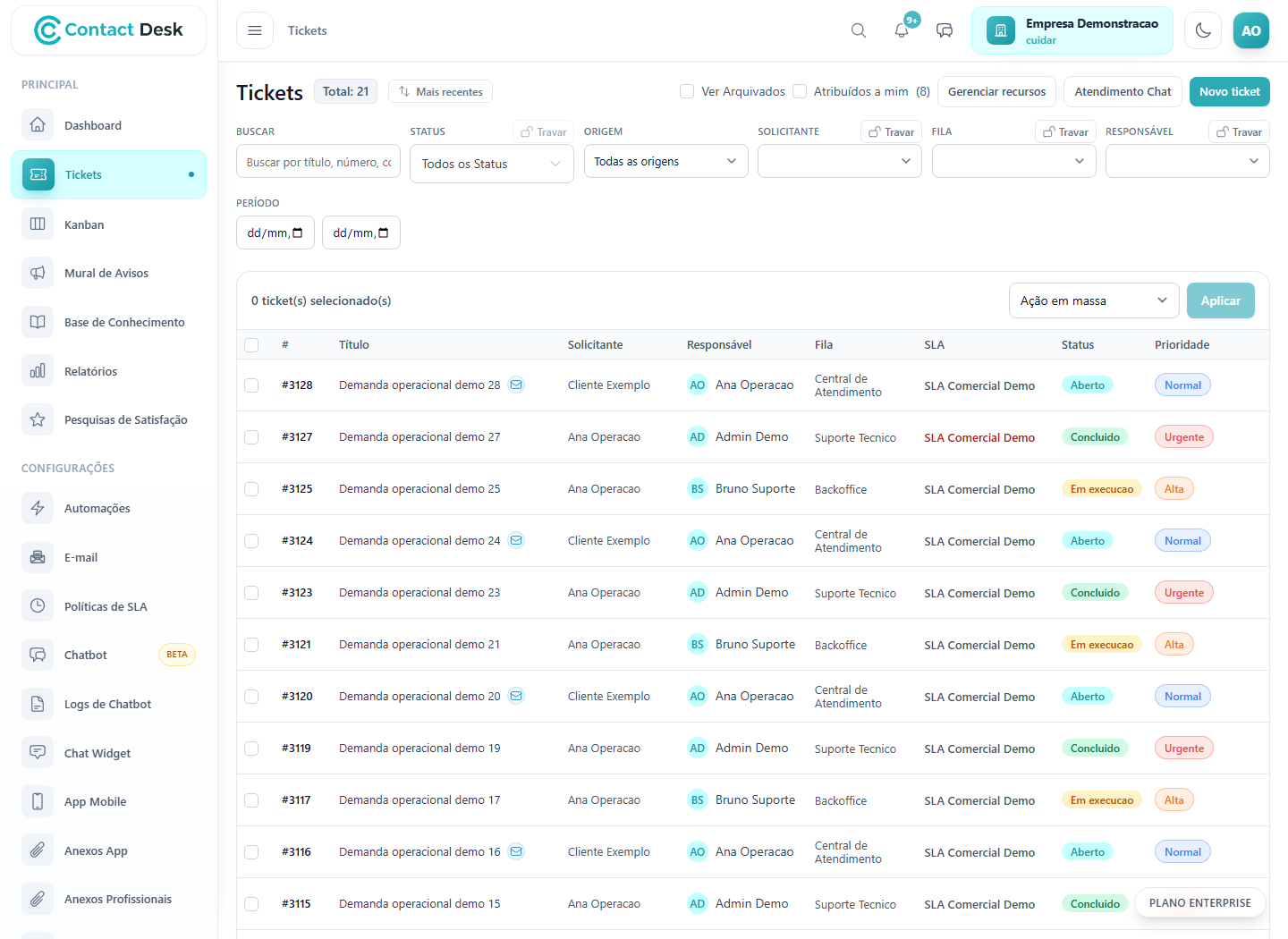Expand the Todos os Status dropdown
Viewport: 1288px width, 939px height.
point(491,164)
